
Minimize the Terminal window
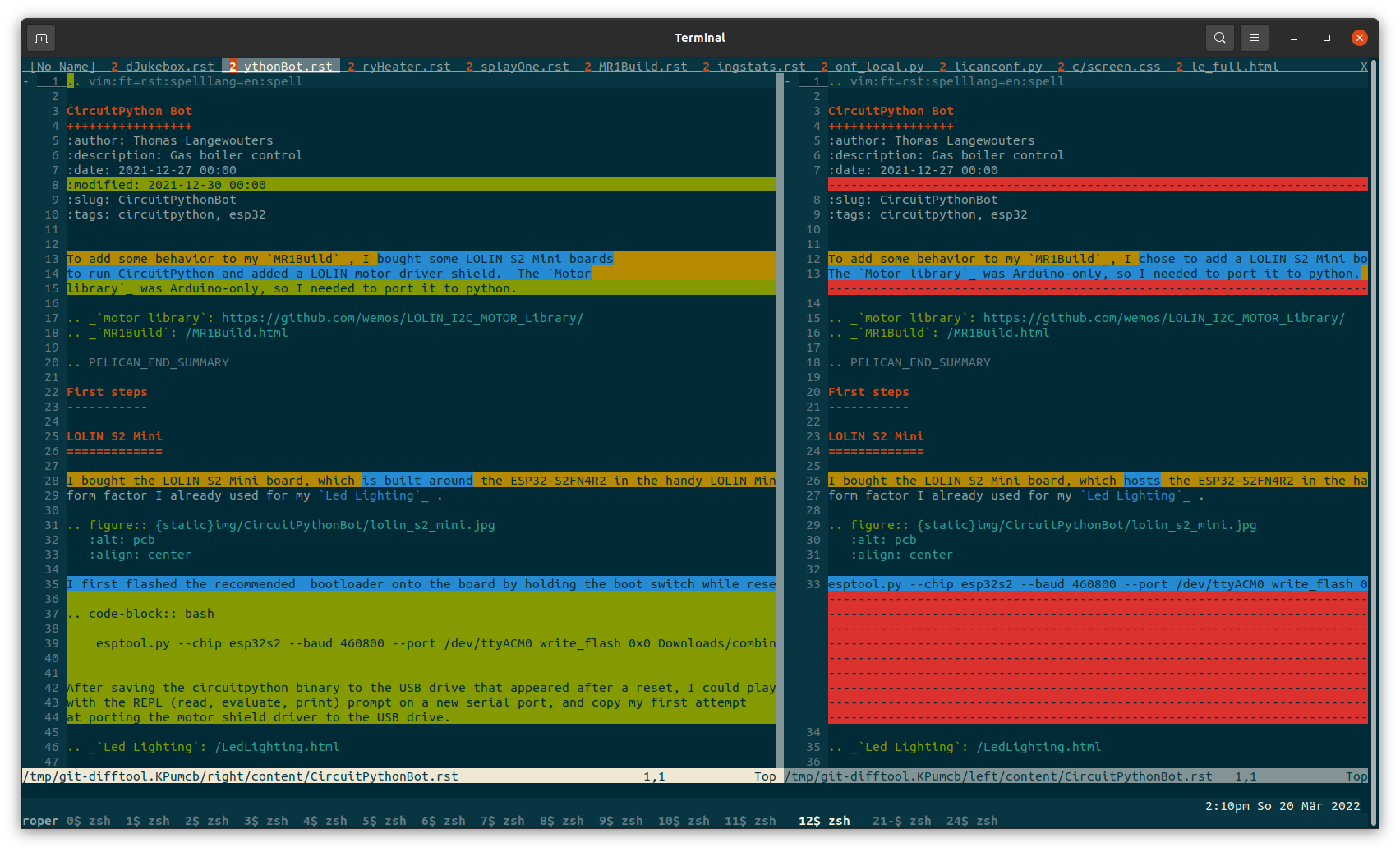[x=1294, y=38]
